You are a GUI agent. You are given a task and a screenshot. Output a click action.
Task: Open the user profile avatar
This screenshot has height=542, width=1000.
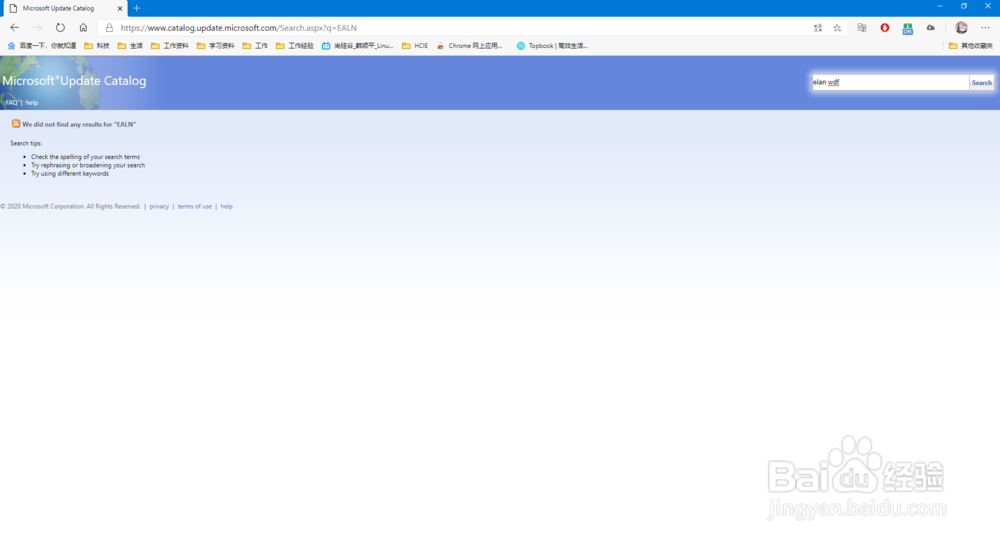tap(961, 27)
